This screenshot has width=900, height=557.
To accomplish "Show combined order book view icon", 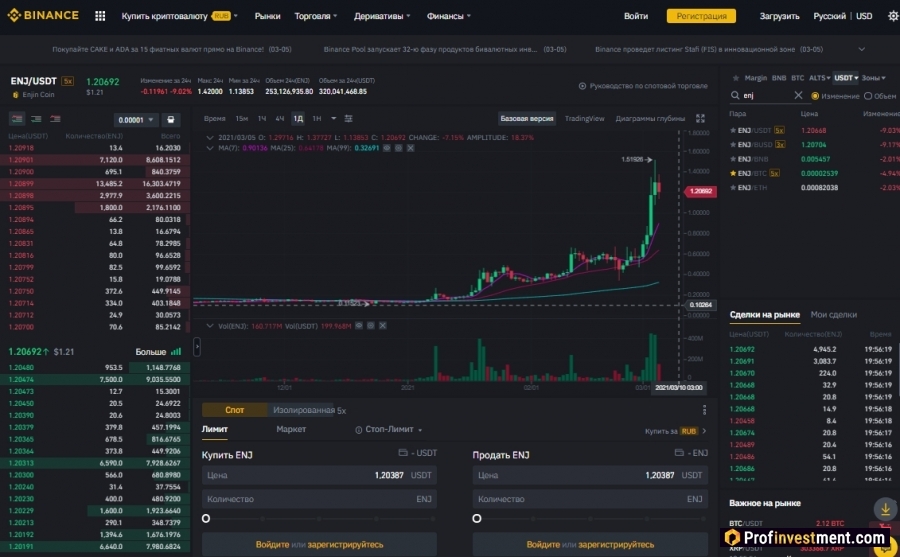I will click(17, 119).
